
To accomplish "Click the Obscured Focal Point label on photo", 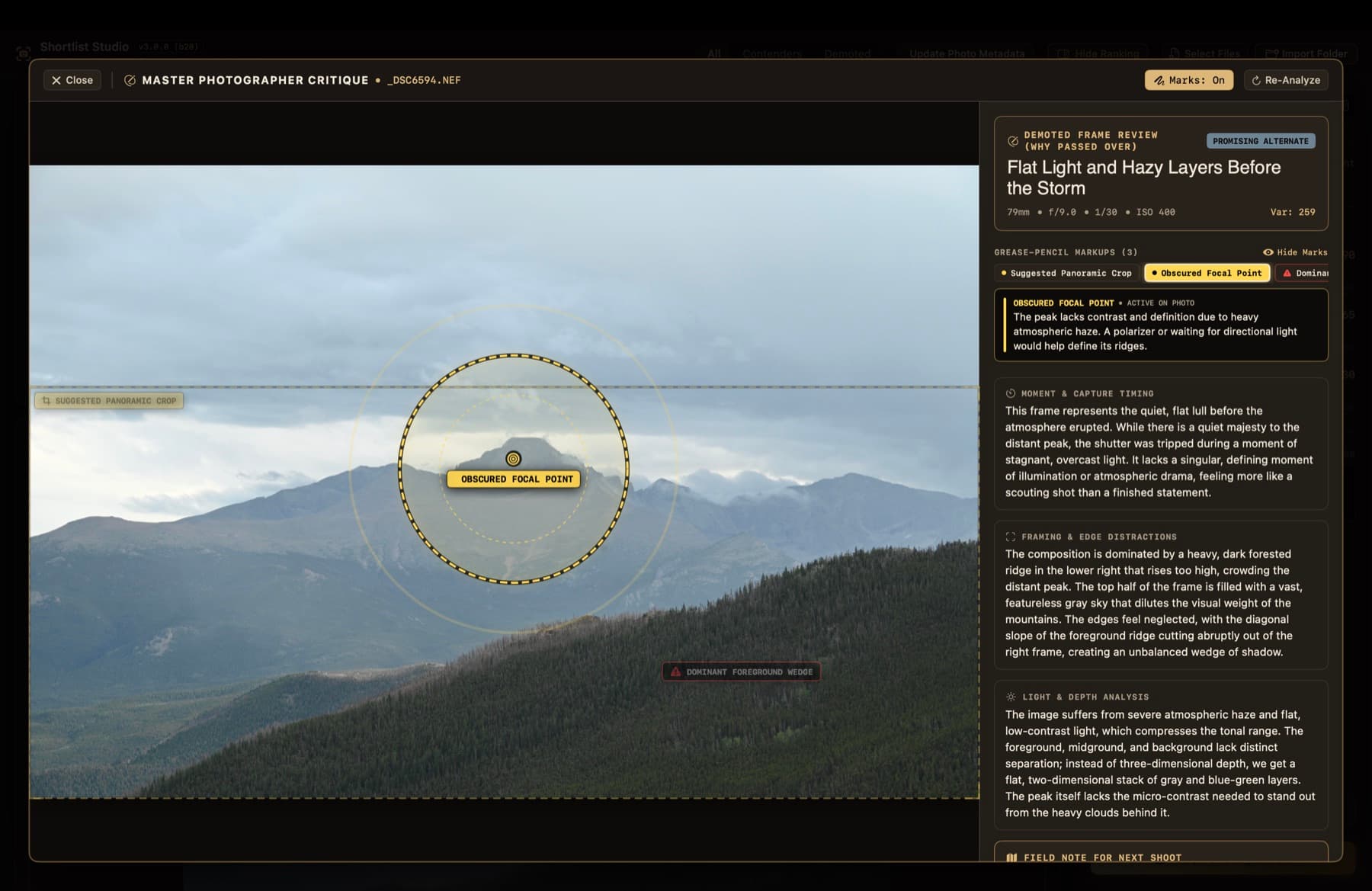I will click(x=514, y=479).
